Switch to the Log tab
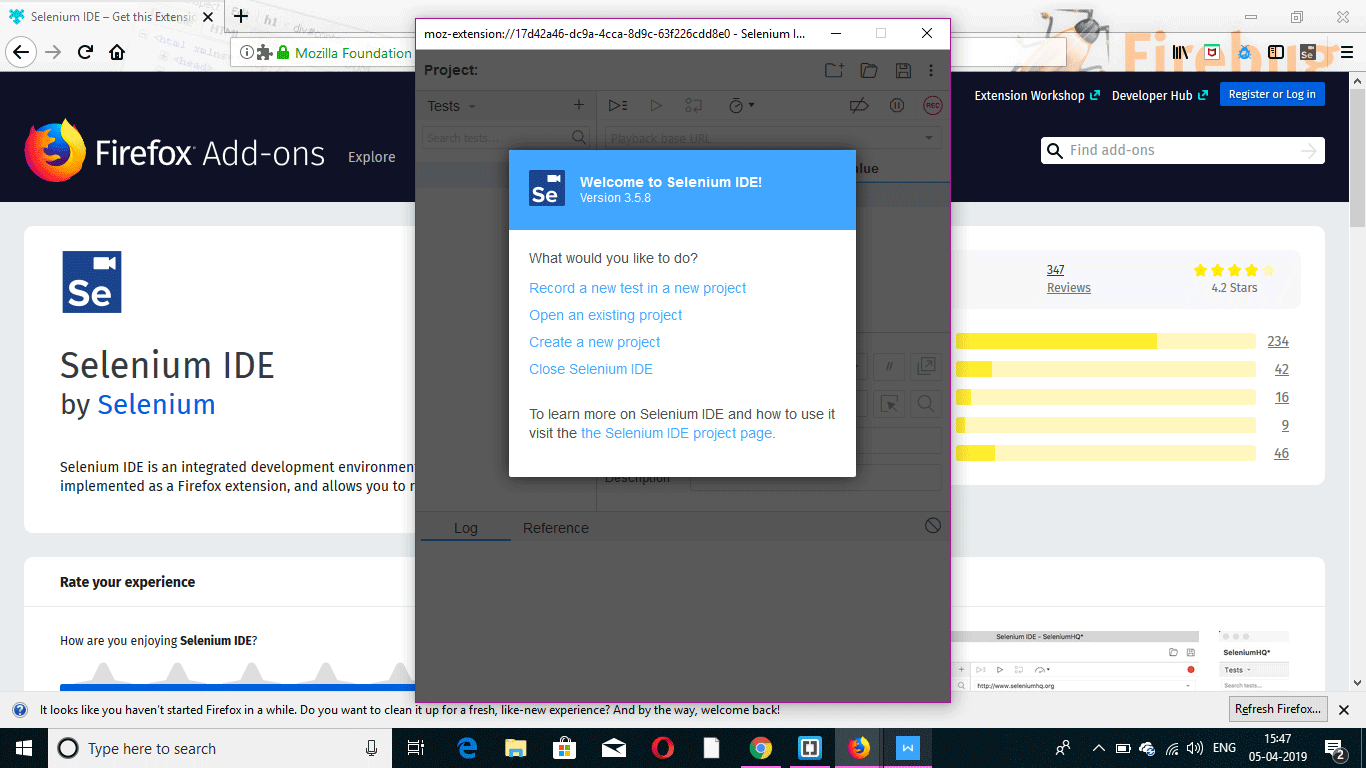The width and height of the screenshot is (1366, 768). (466, 528)
